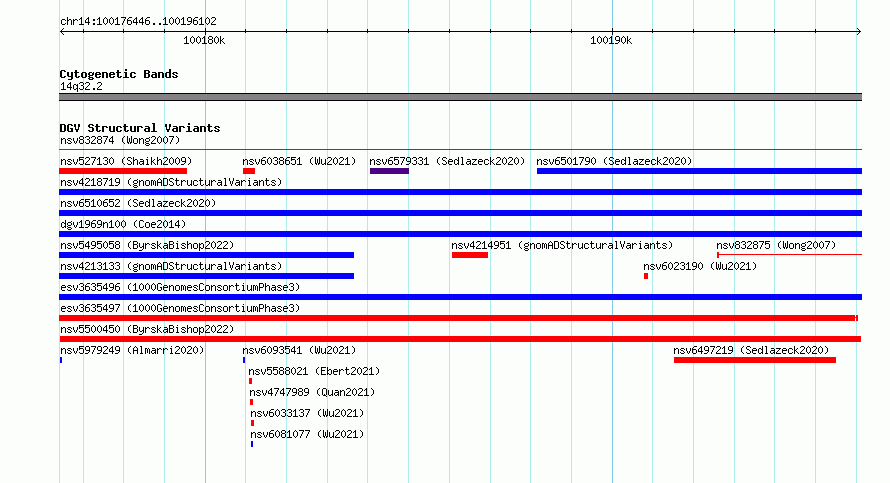890x483 pixels.
Task: Click the nsv5495058 (ByrskaBishop2022) label
Action: tap(147, 245)
